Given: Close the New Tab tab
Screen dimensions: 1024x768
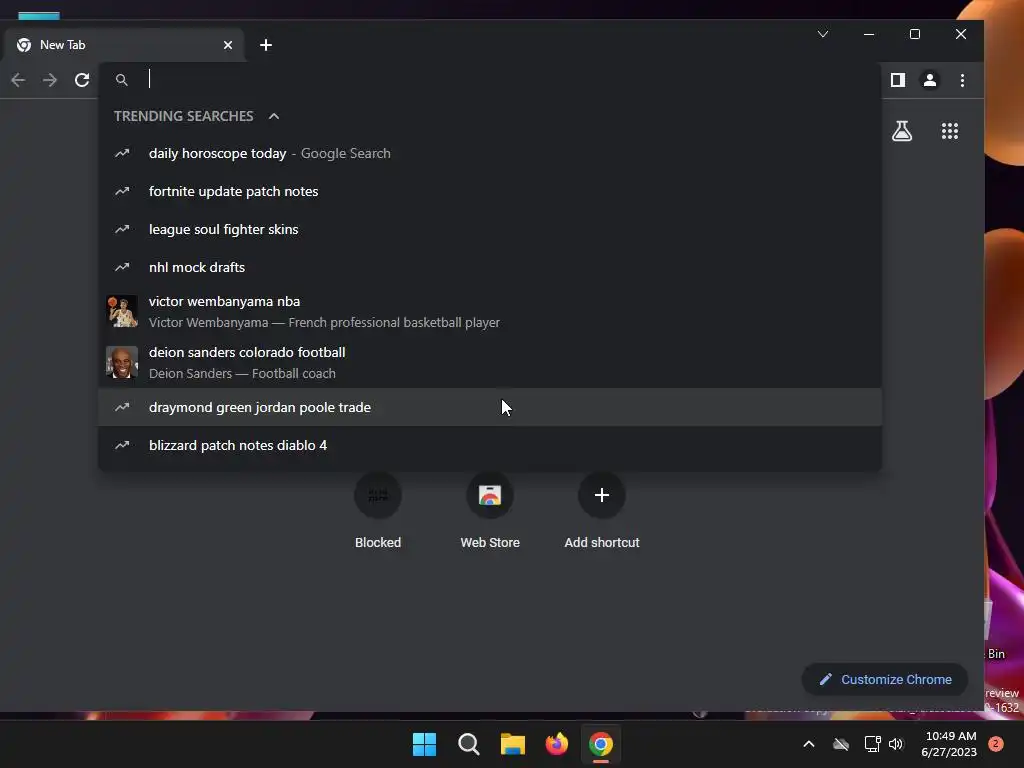Looking at the screenshot, I should tap(228, 45).
